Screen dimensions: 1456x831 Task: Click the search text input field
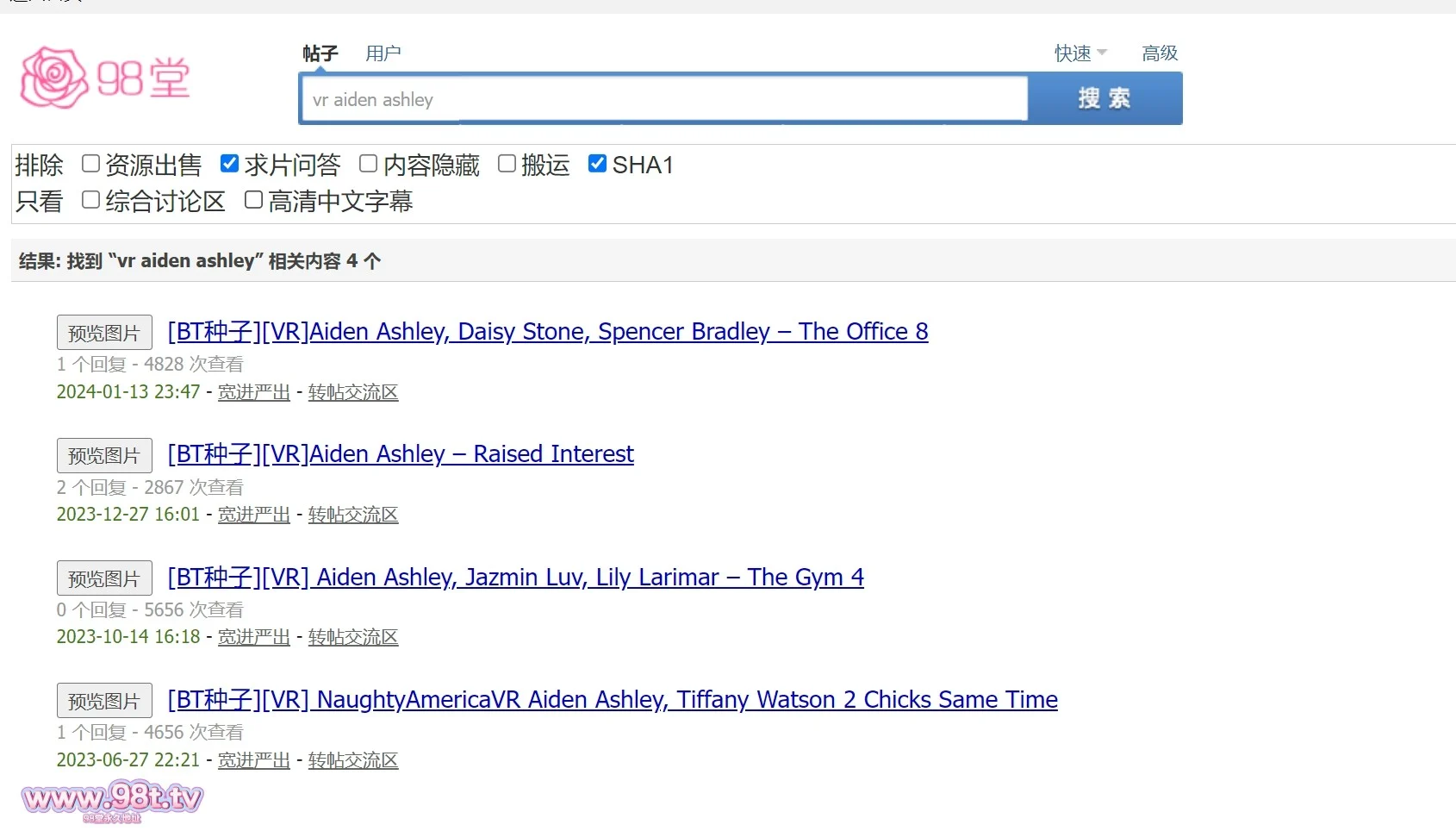tap(663, 99)
